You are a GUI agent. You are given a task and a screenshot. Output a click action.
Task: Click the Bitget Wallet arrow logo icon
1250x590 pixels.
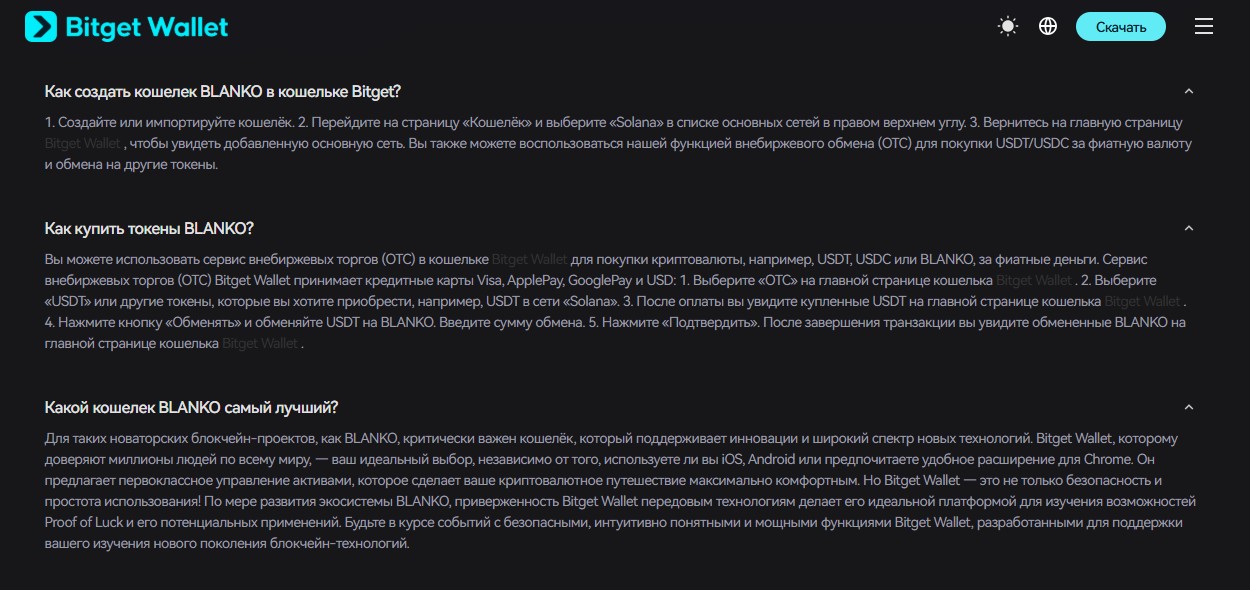tap(41, 27)
